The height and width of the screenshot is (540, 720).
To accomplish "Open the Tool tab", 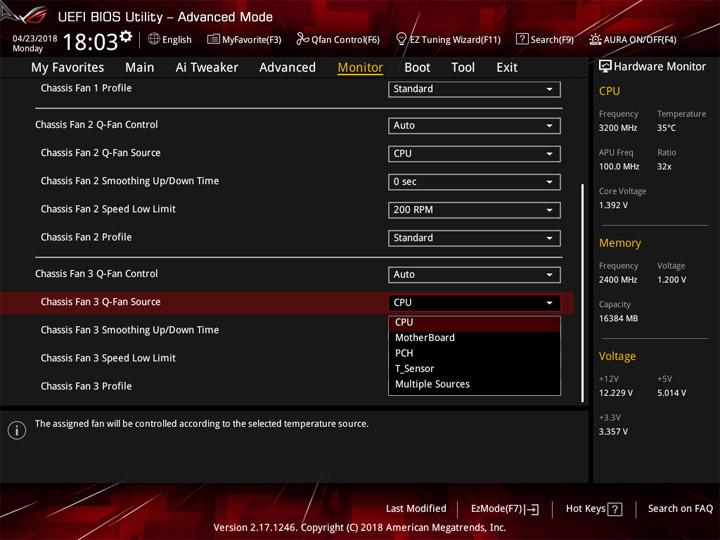I will click(463, 68).
